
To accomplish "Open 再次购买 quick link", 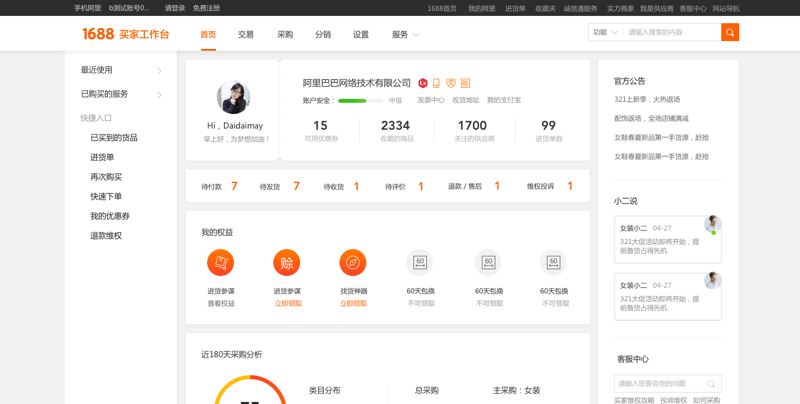I will [106, 177].
